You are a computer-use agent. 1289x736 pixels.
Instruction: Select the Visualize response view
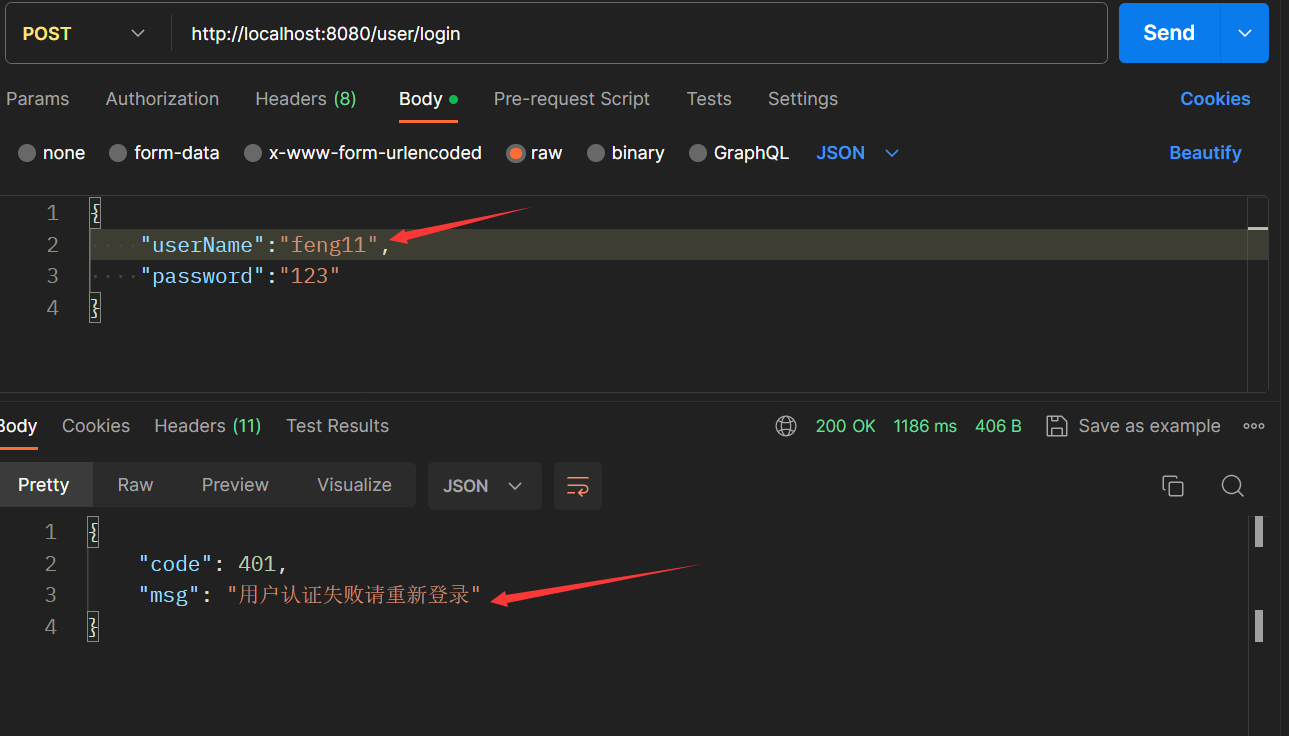354,485
